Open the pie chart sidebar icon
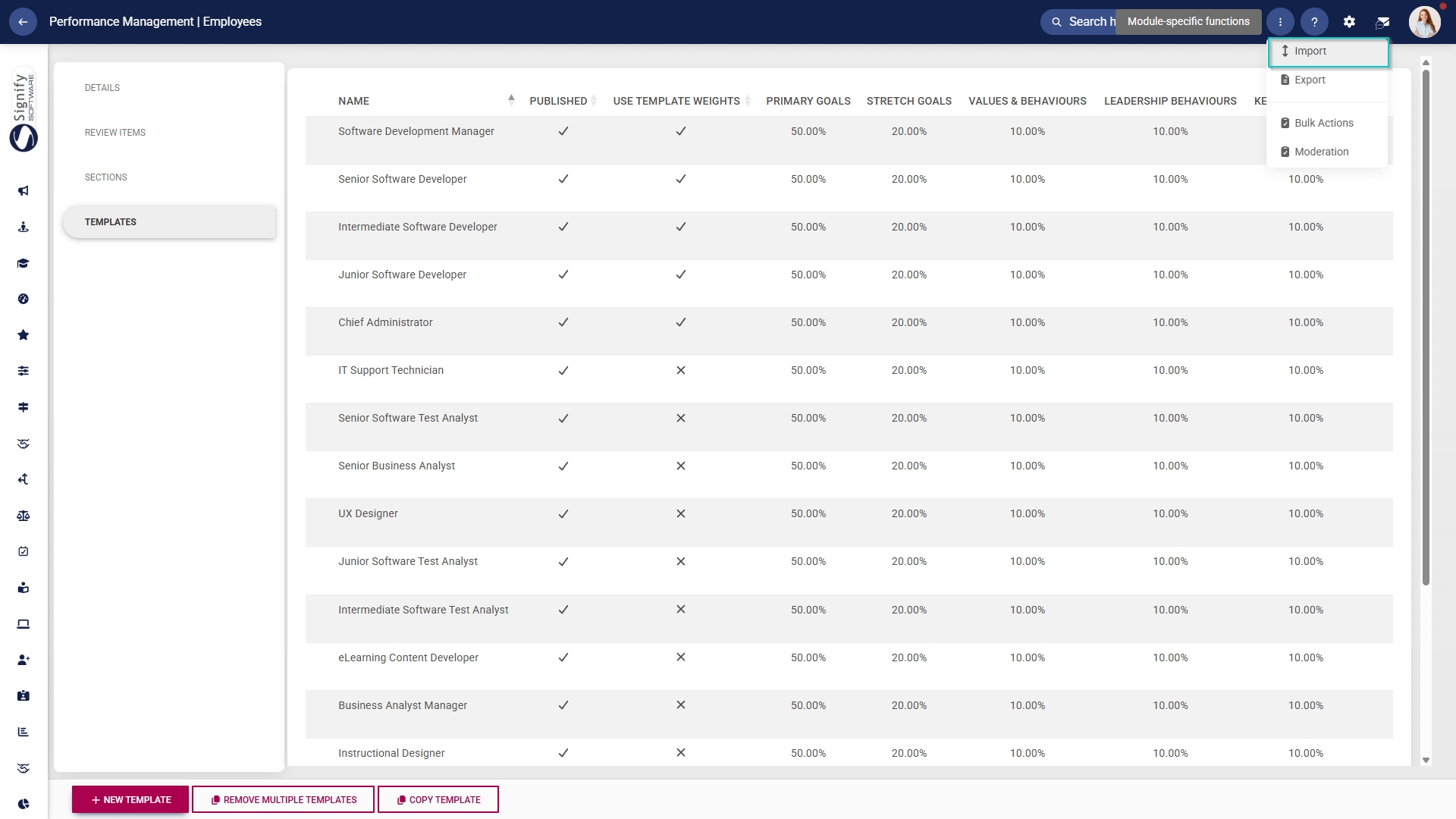This screenshot has height=819, width=1456. [24, 804]
